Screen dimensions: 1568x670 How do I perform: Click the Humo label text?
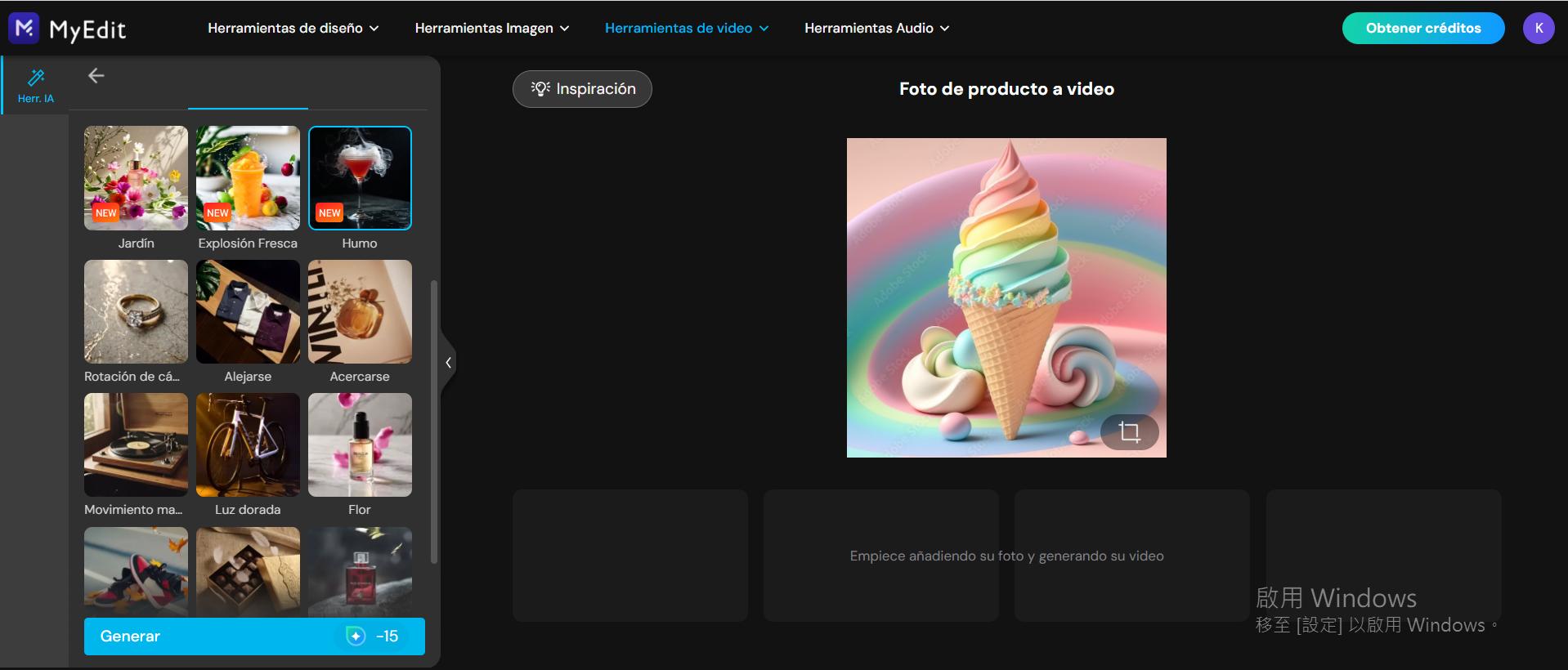tap(360, 243)
